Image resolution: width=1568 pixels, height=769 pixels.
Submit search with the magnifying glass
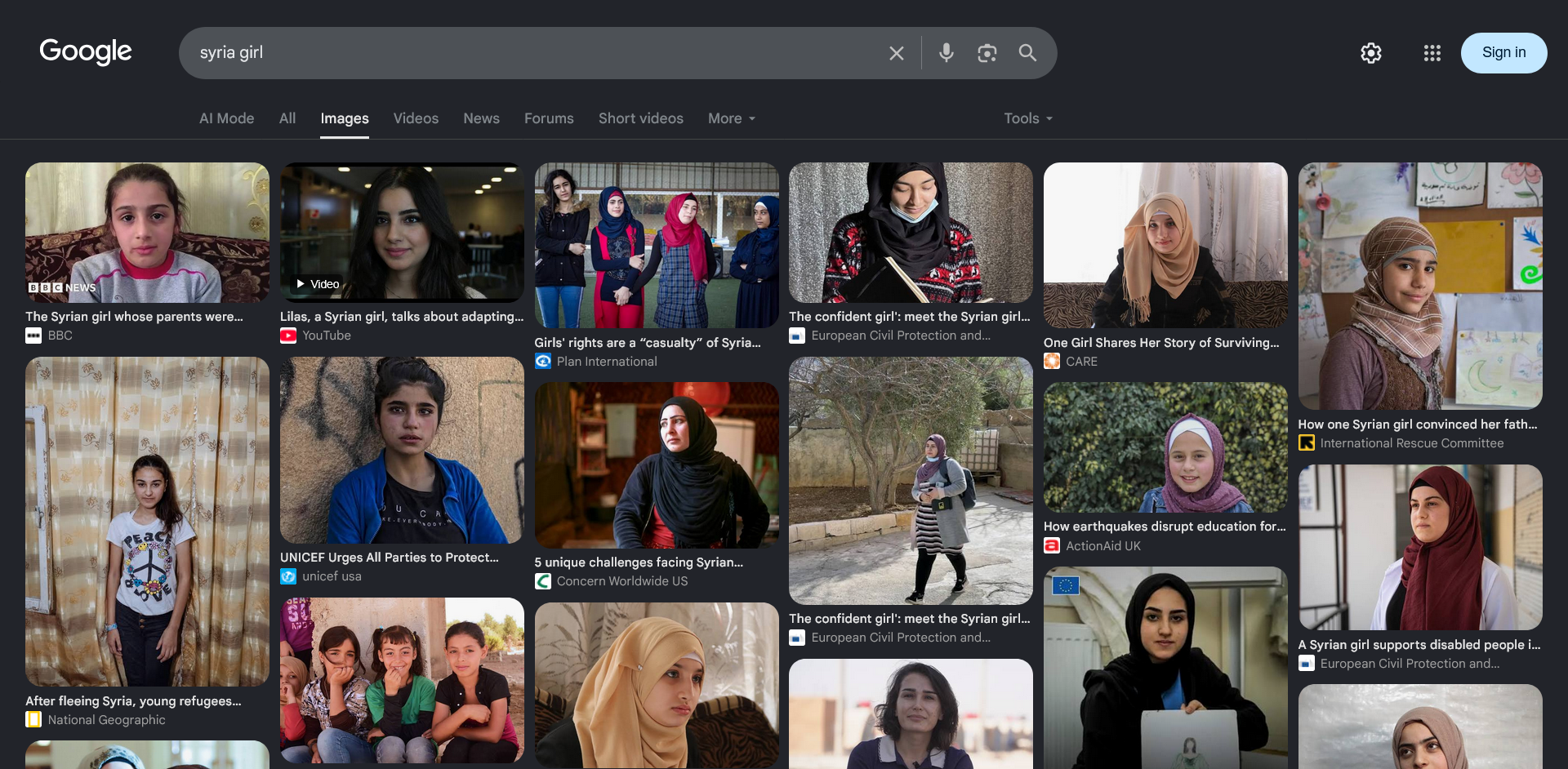point(1027,53)
